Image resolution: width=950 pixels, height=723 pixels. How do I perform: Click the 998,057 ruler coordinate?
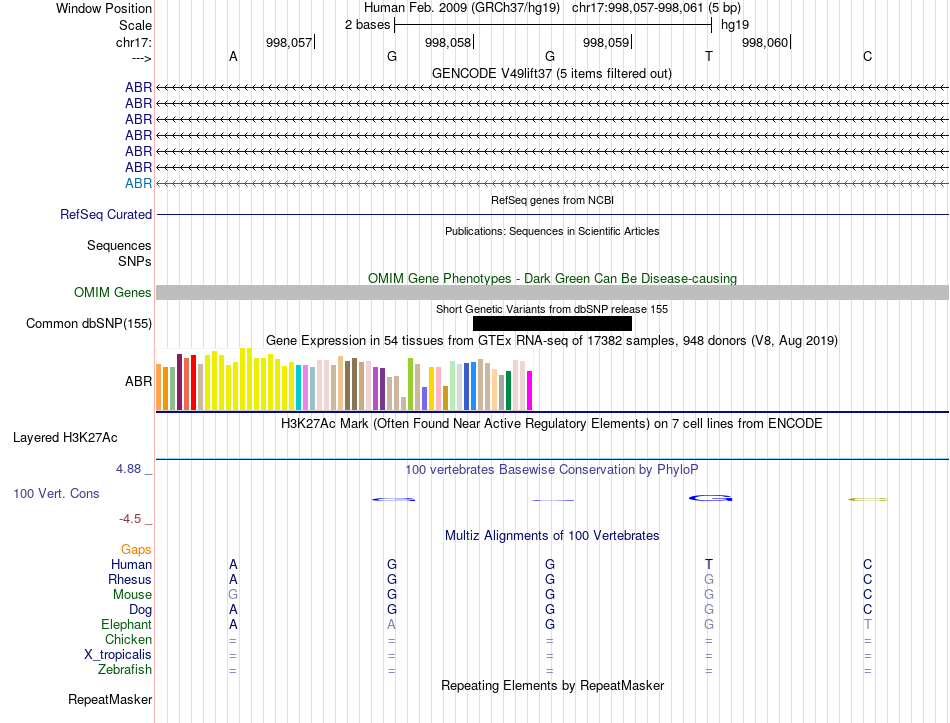coord(288,42)
